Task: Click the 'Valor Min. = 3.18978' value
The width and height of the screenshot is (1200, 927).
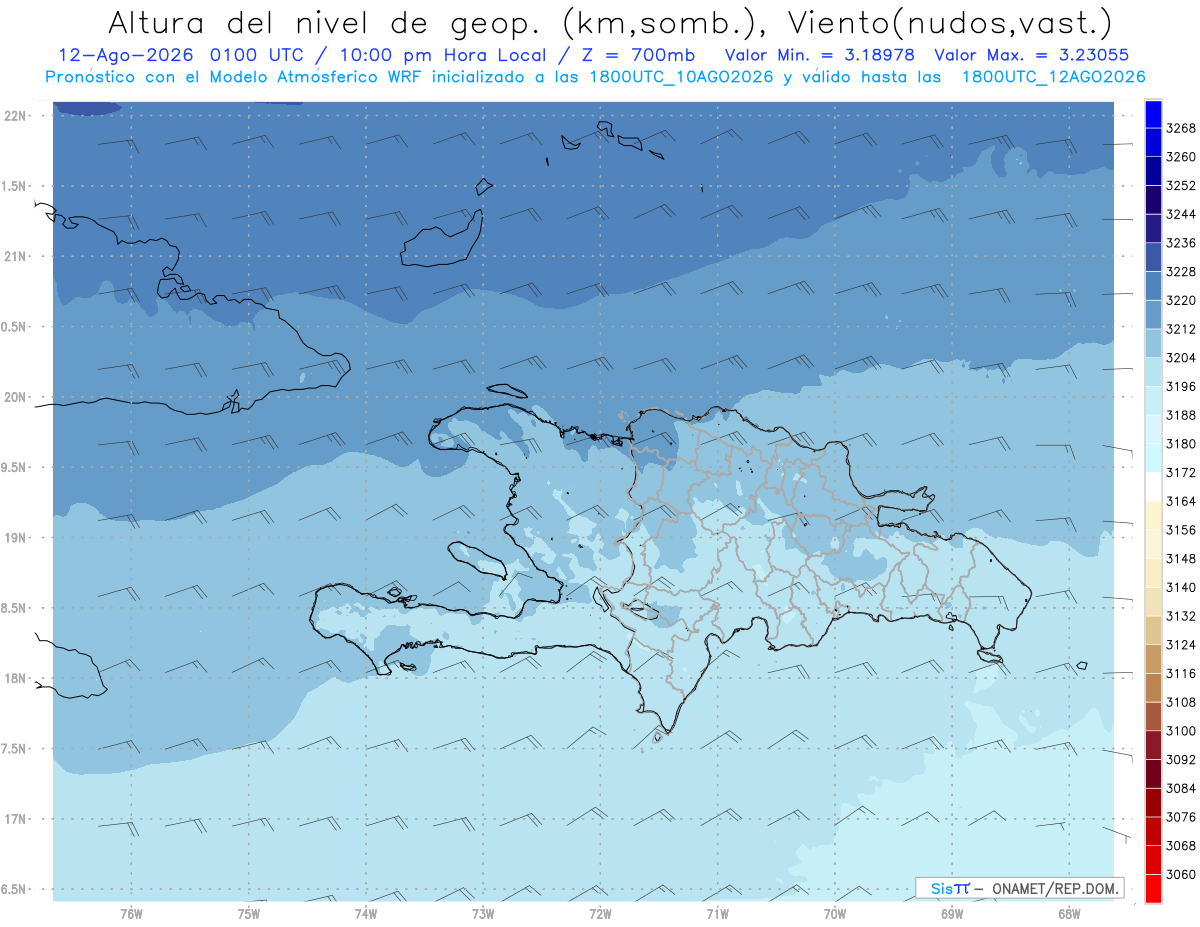Action: 819,55
